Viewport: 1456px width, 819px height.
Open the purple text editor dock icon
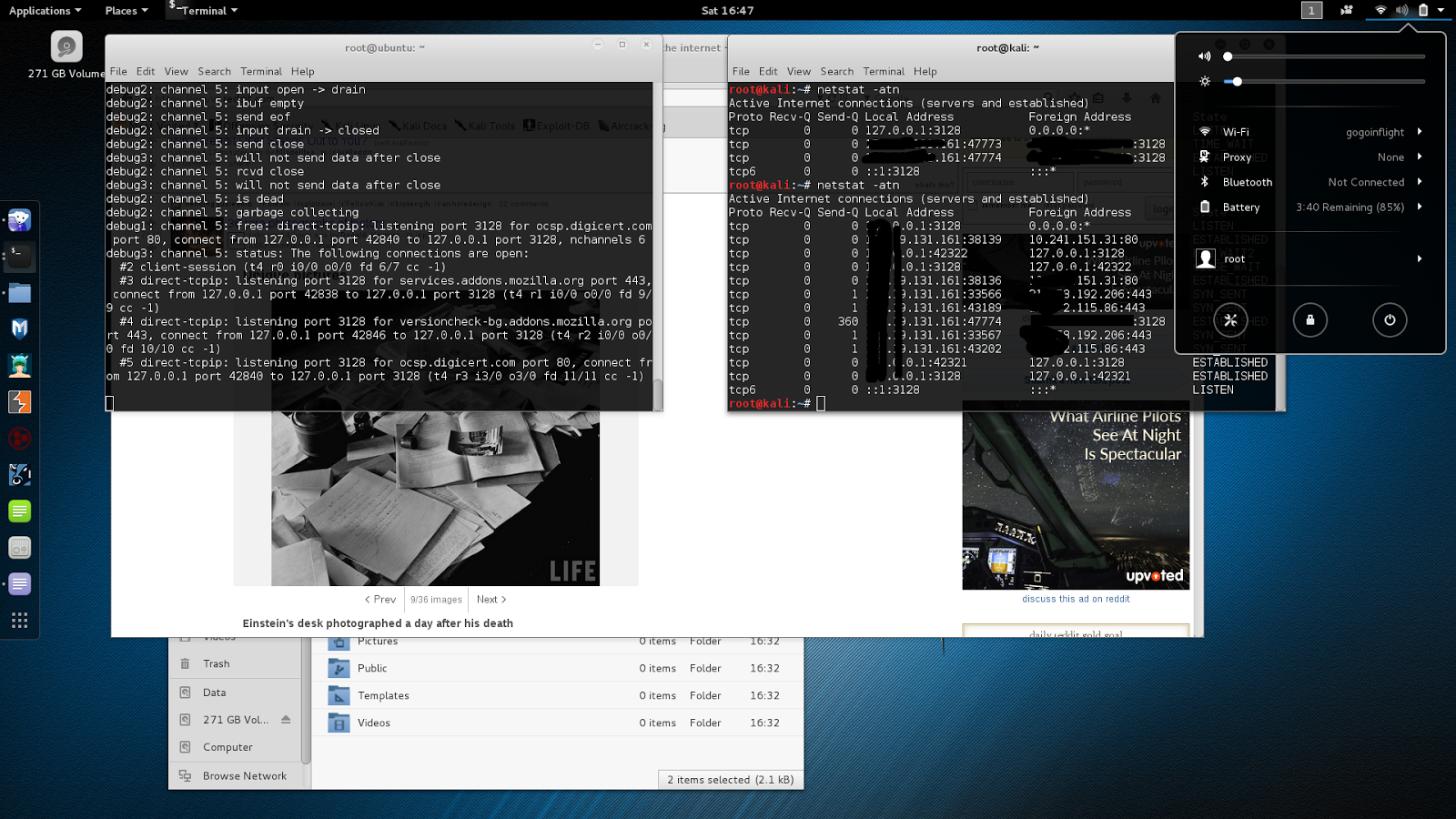(x=20, y=584)
